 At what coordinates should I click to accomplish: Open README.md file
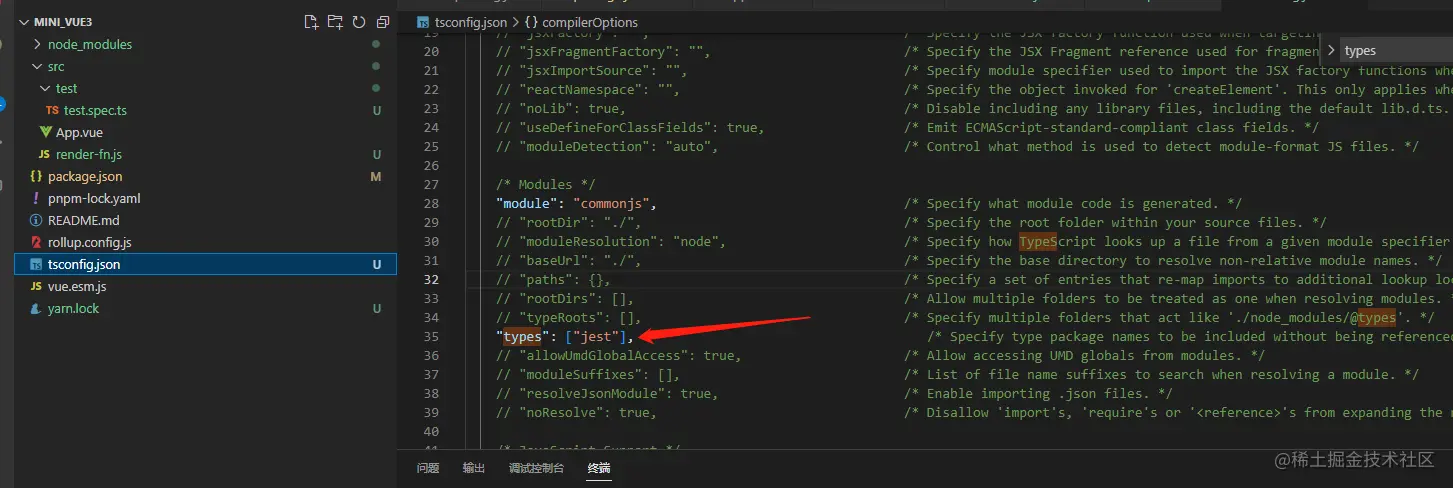point(83,220)
